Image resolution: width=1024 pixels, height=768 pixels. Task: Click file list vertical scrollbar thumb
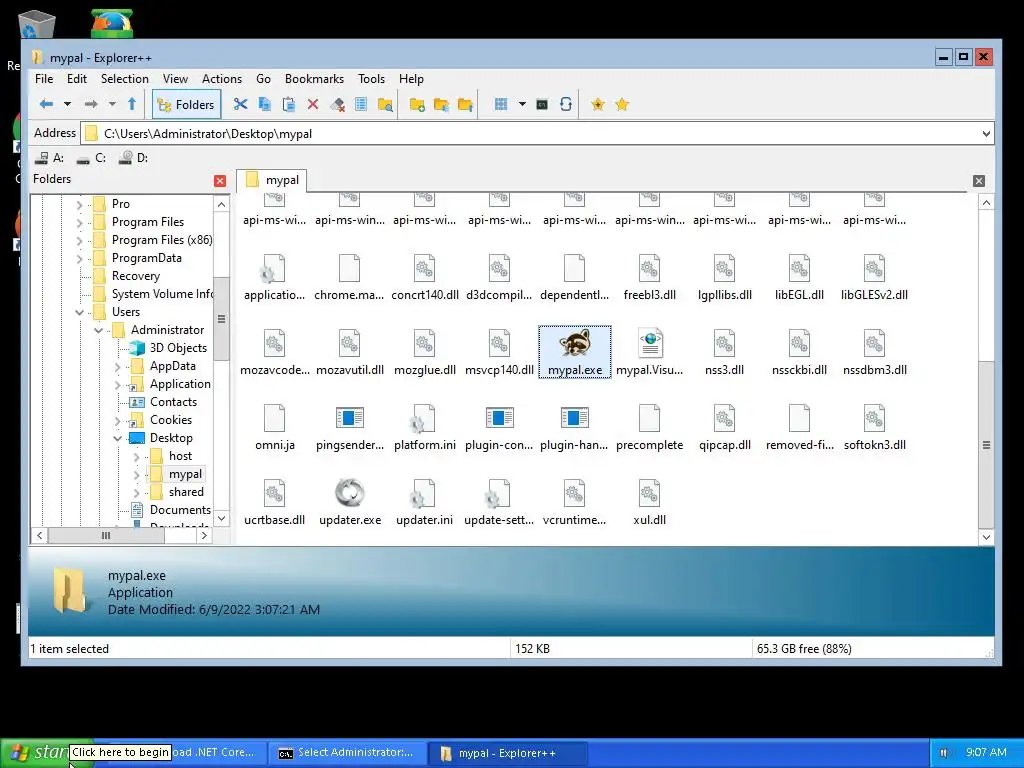click(986, 445)
